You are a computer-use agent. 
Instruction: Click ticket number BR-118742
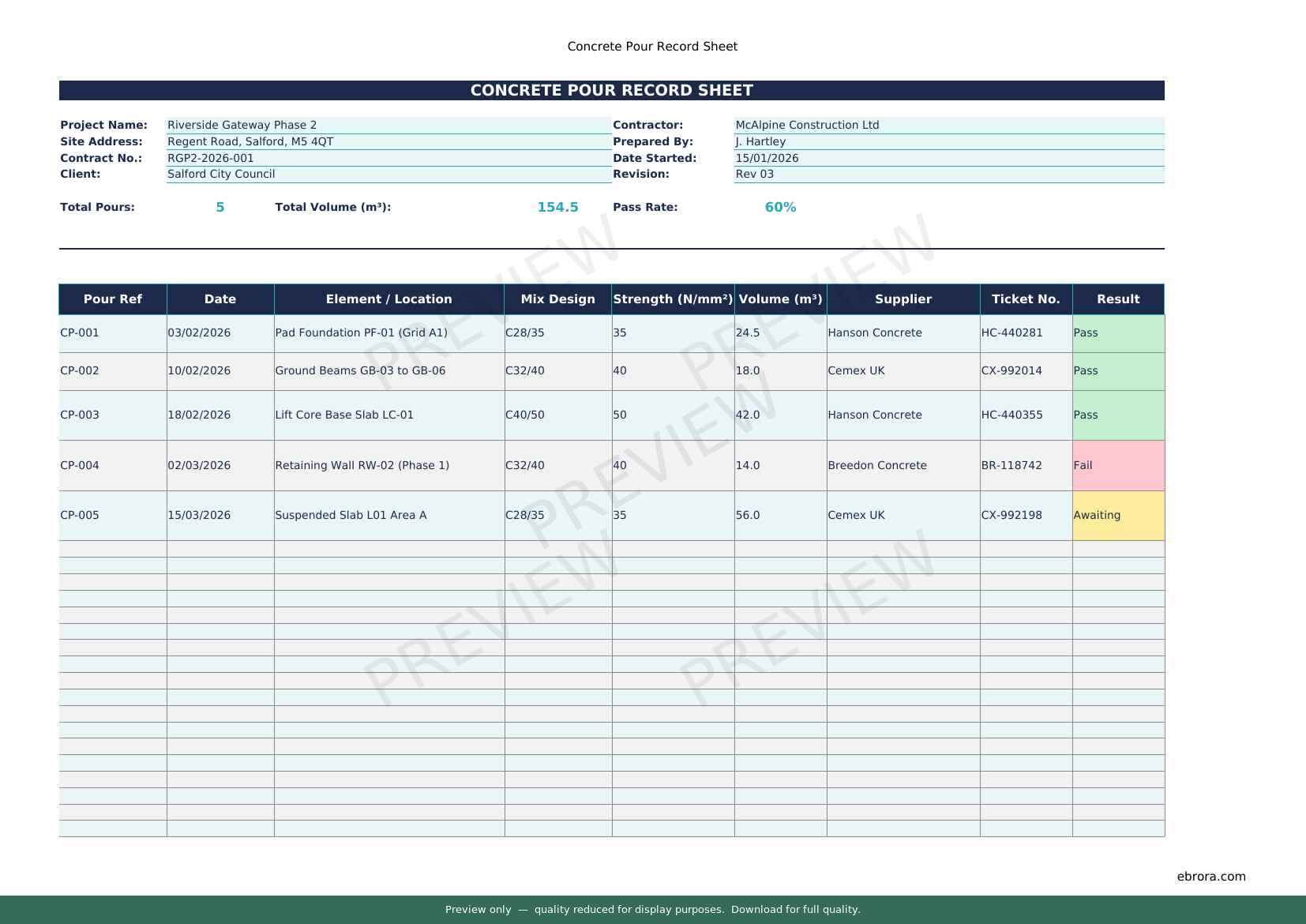(x=1025, y=465)
